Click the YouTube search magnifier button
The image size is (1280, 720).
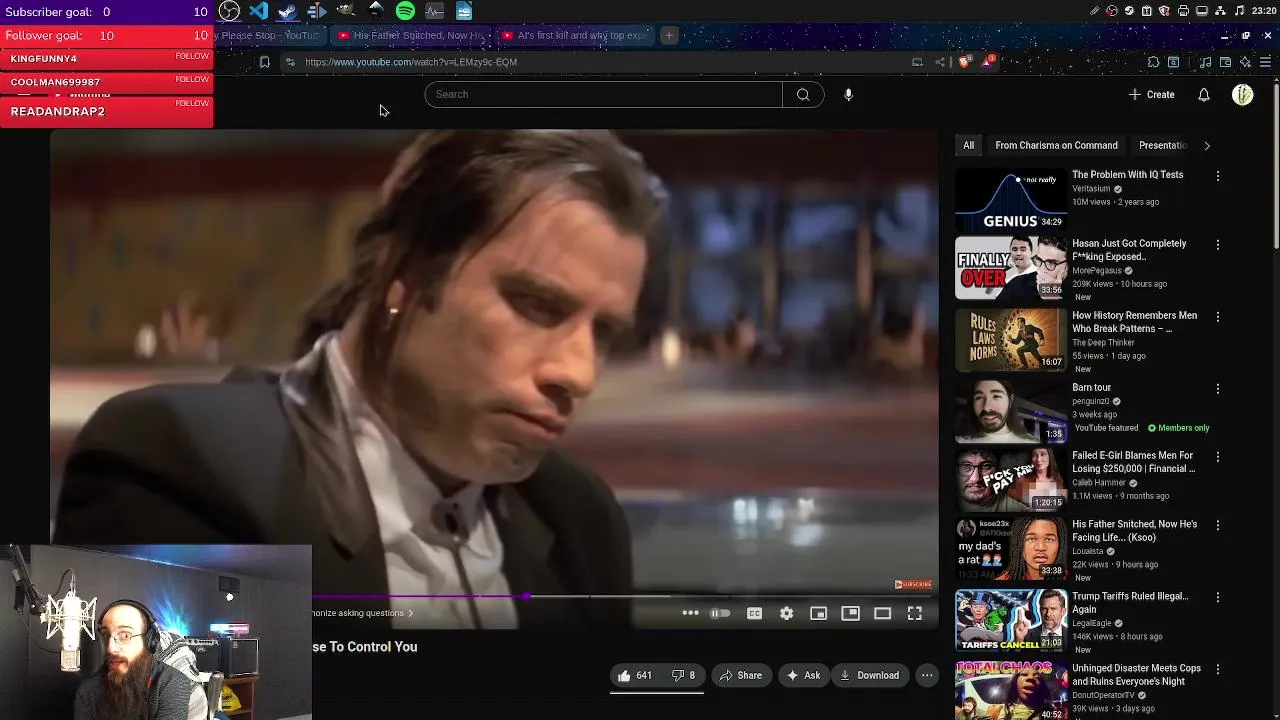(x=803, y=94)
